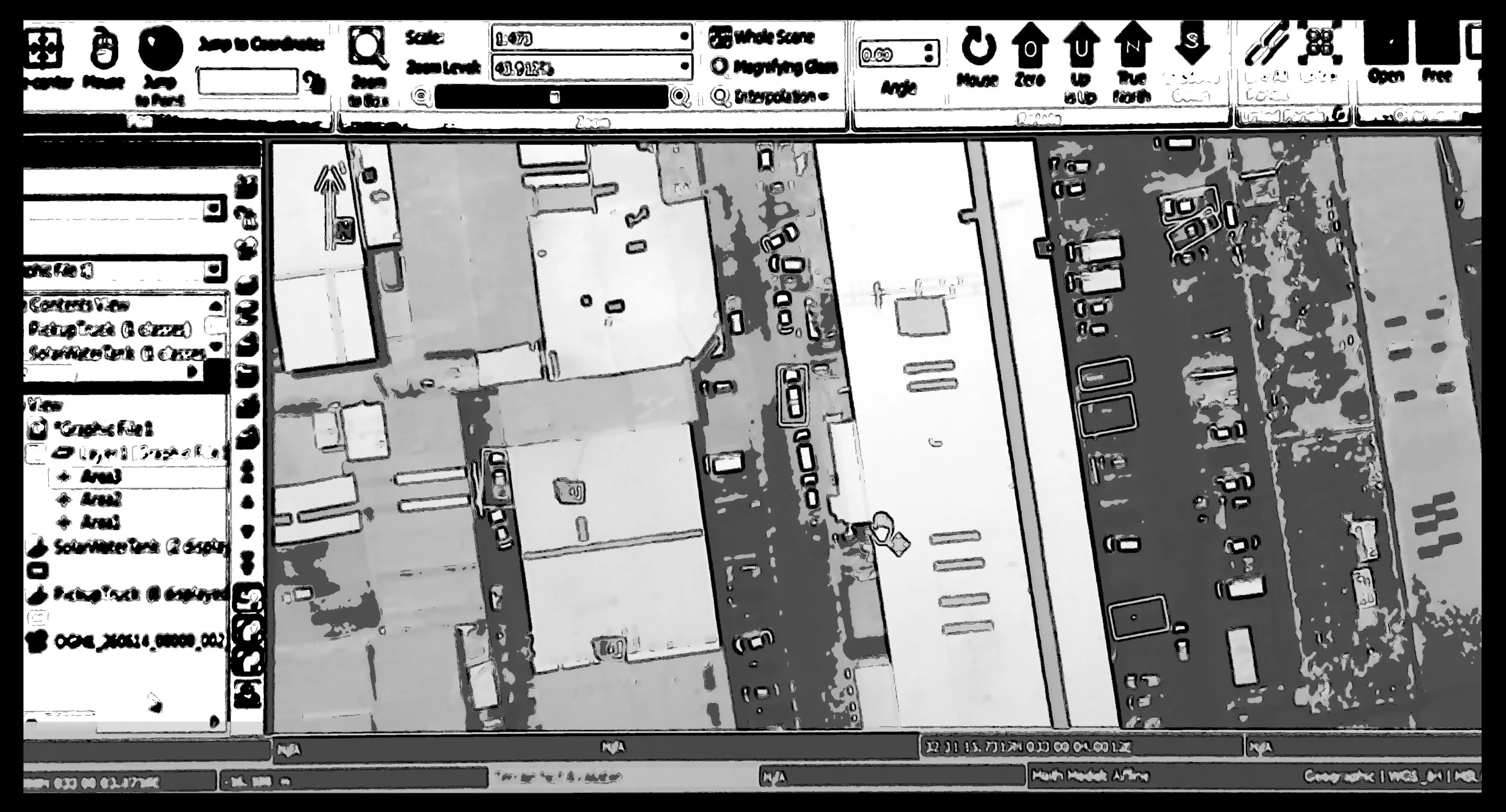Click the Jump to Coordinates input field

click(x=248, y=82)
